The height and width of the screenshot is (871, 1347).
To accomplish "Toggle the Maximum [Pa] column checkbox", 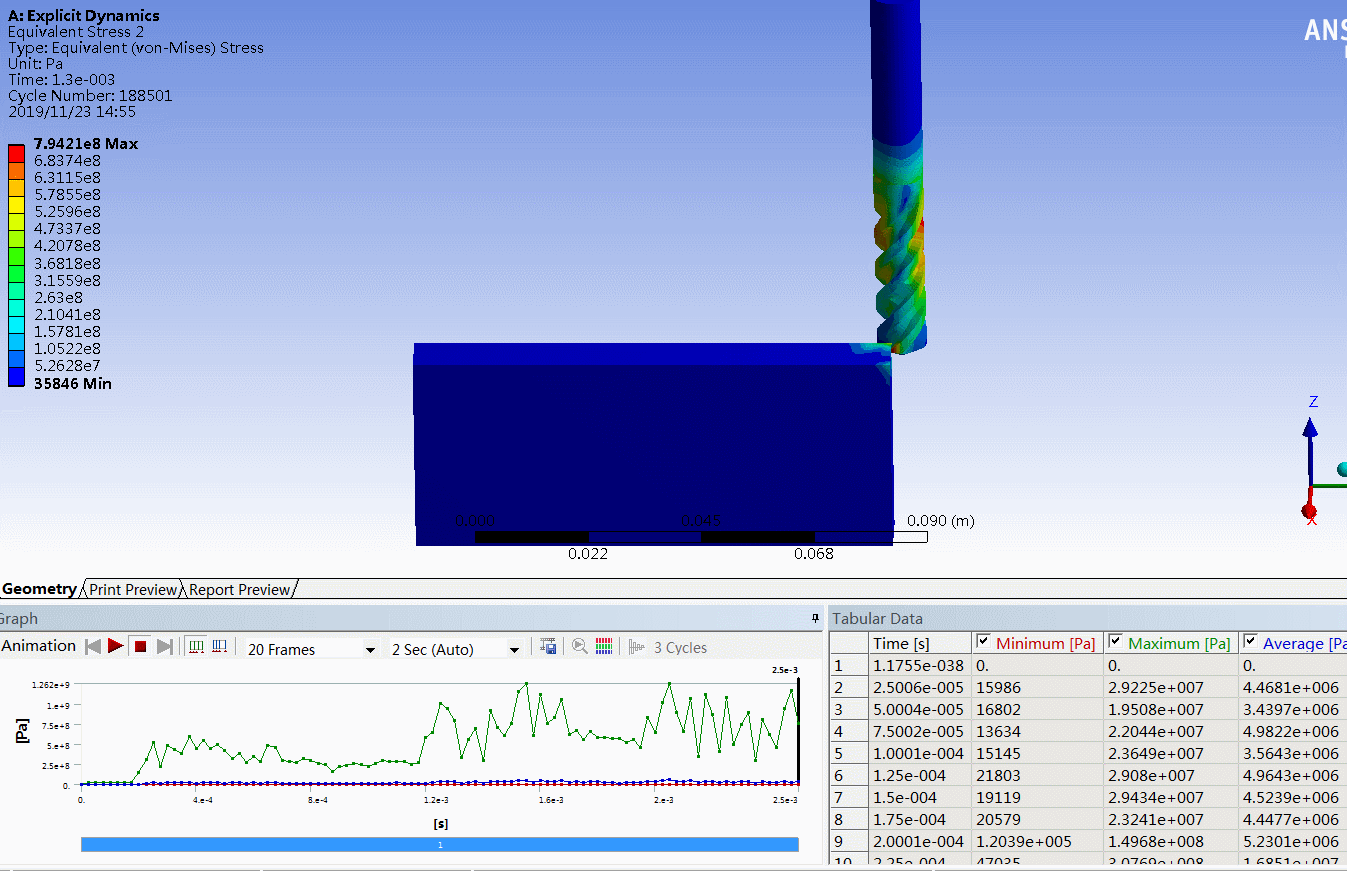I will [x=1116, y=642].
